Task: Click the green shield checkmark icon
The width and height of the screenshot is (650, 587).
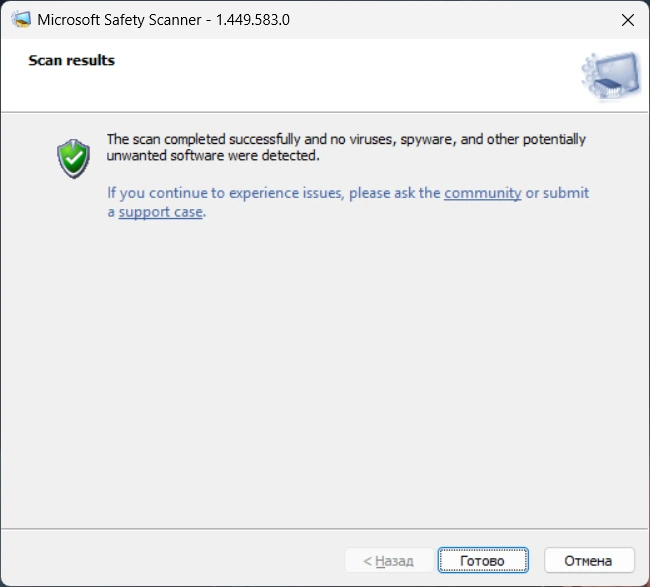Action: coord(73,159)
